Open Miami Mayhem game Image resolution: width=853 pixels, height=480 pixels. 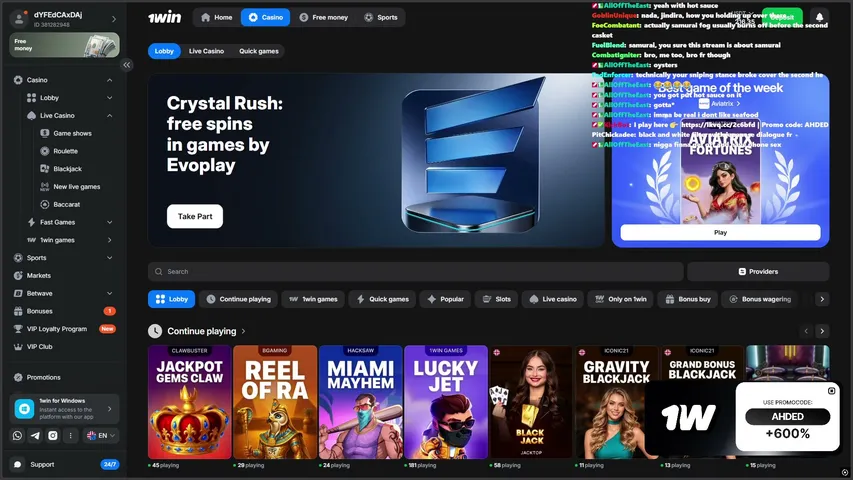click(360, 402)
